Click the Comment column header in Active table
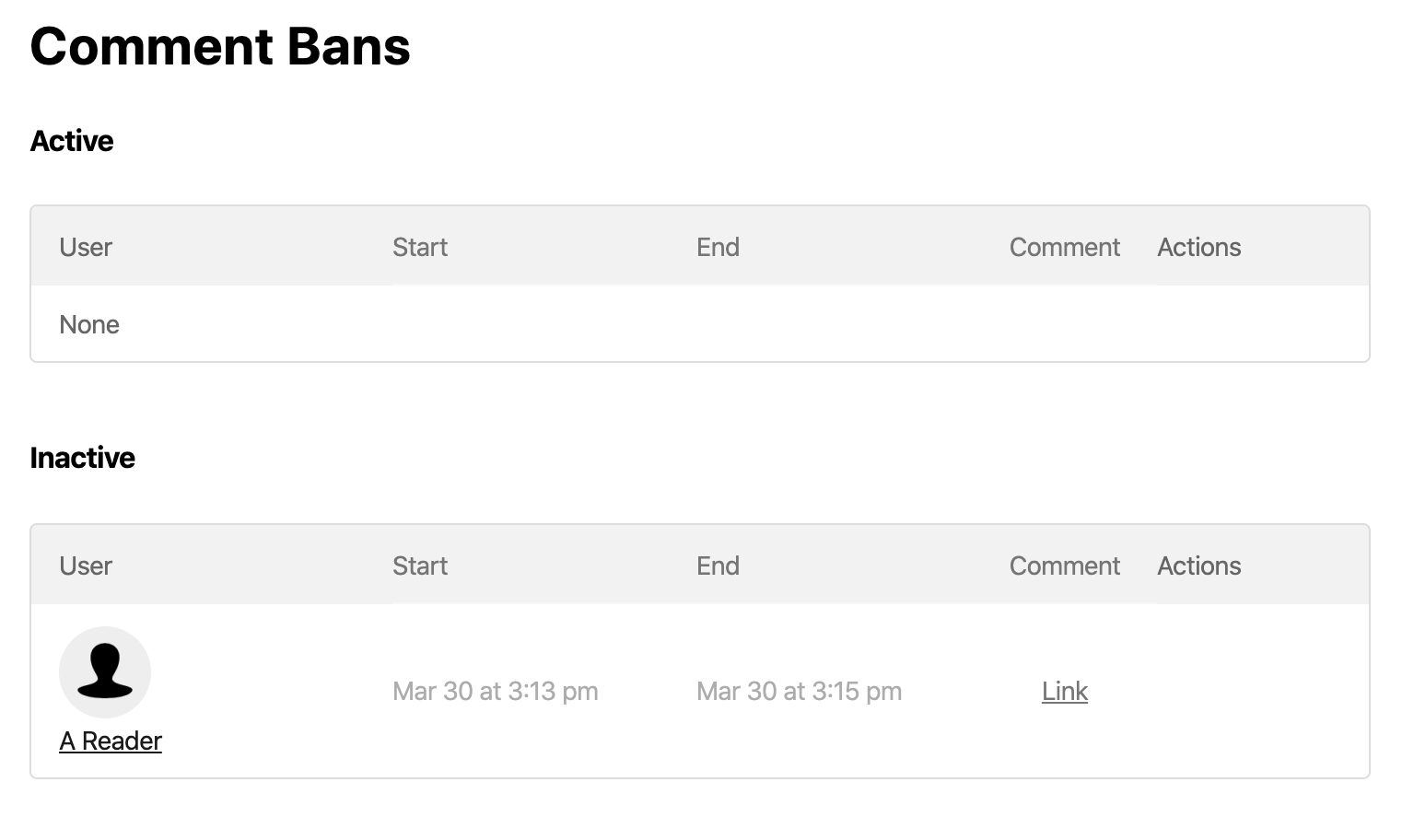The width and height of the screenshot is (1402, 840). pos(1065,247)
